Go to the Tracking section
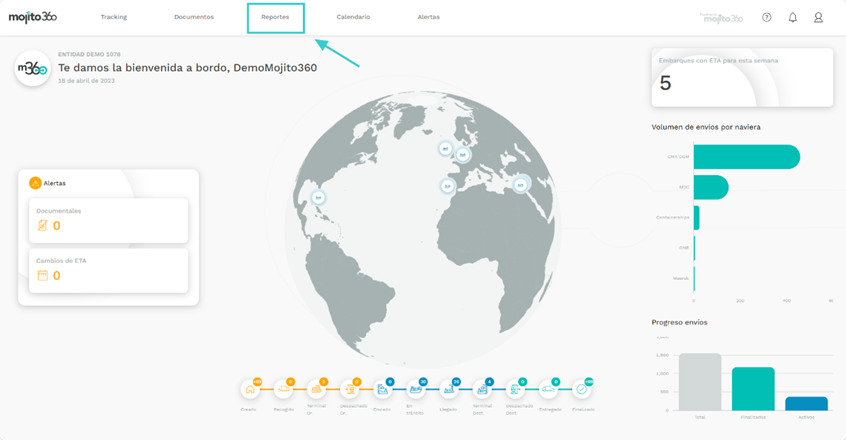 click(114, 17)
